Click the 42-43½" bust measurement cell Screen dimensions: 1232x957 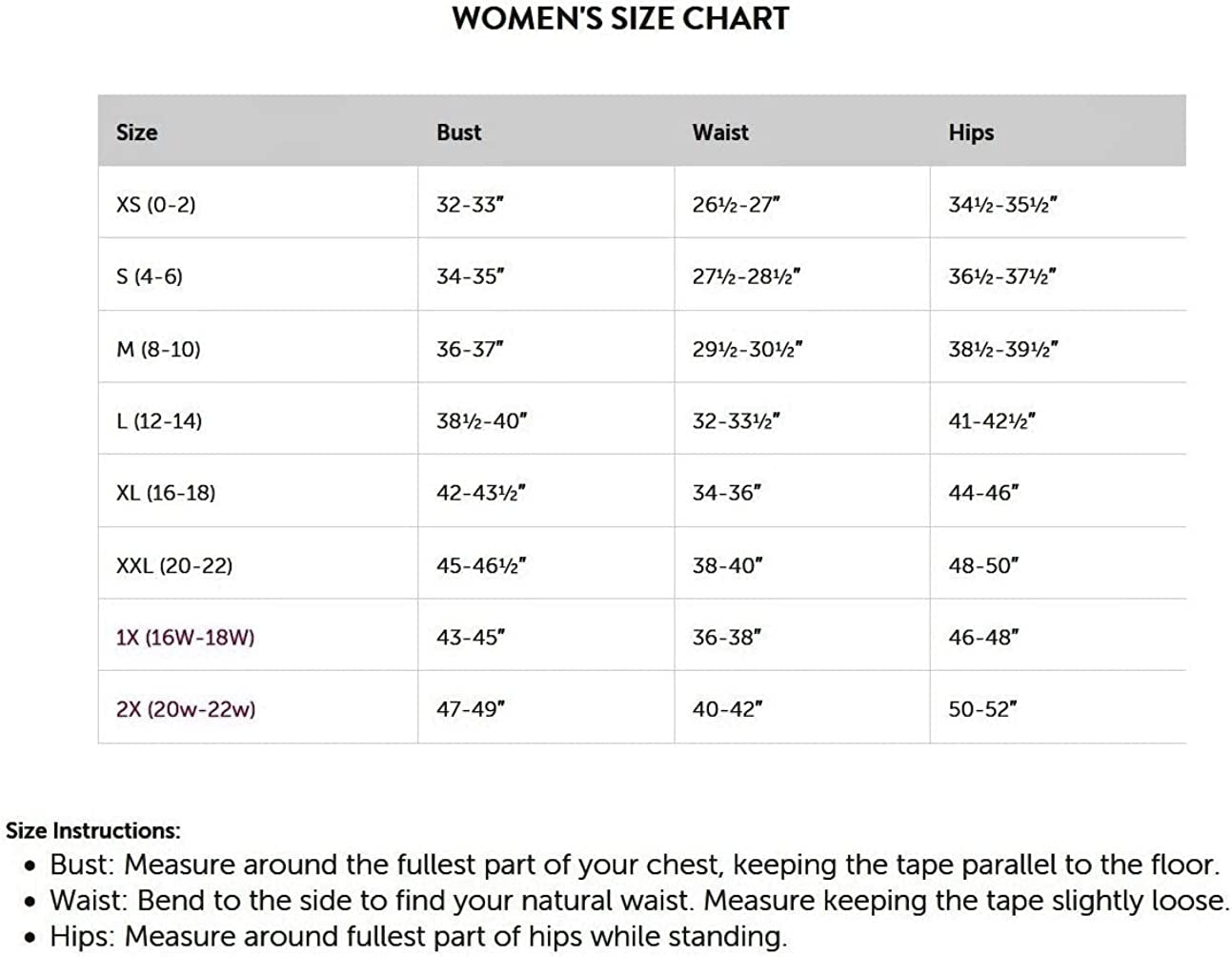tap(481, 493)
